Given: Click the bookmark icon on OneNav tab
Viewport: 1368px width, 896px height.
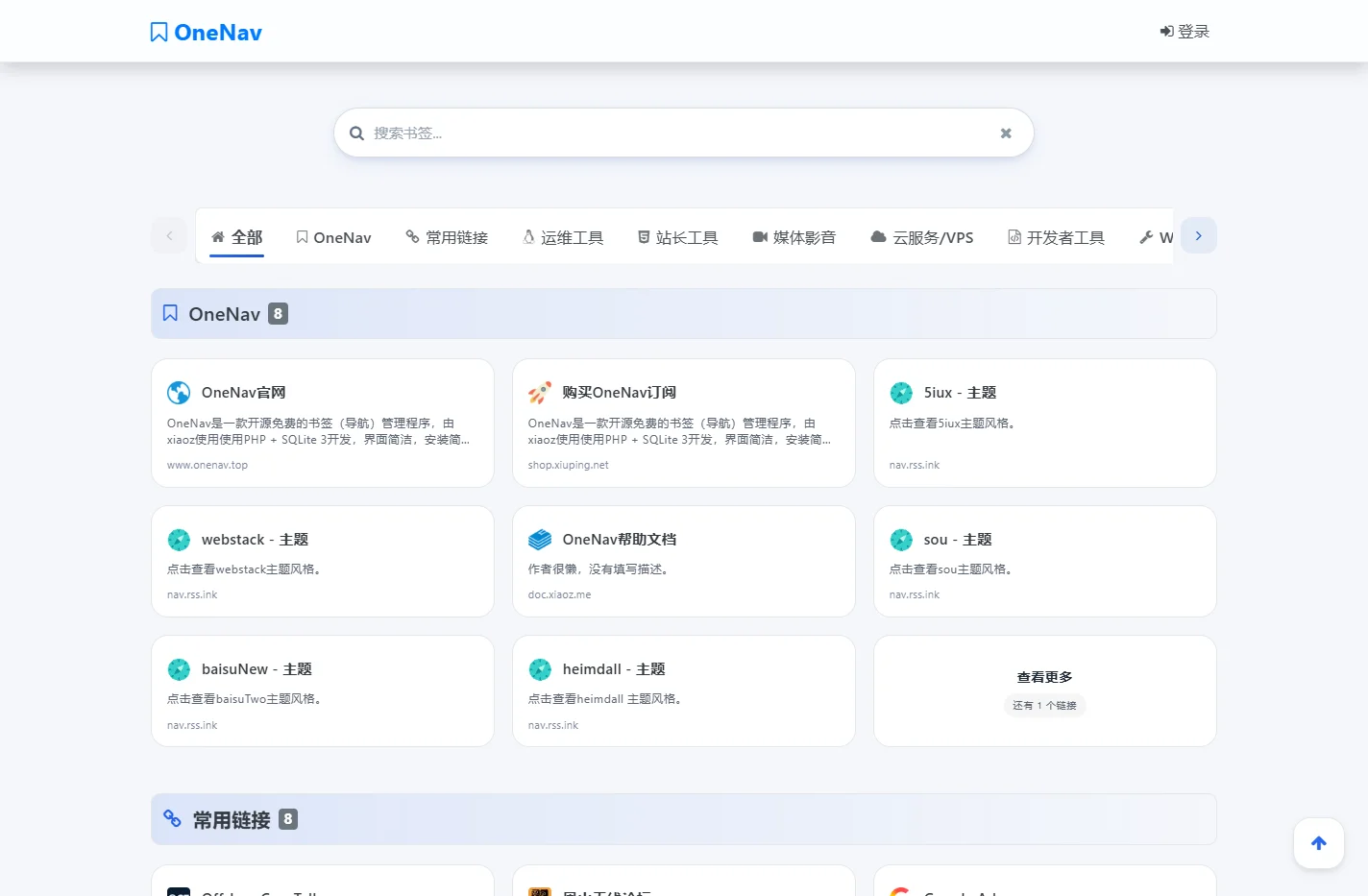Looking at the screenshot, I should click(302, 237).
